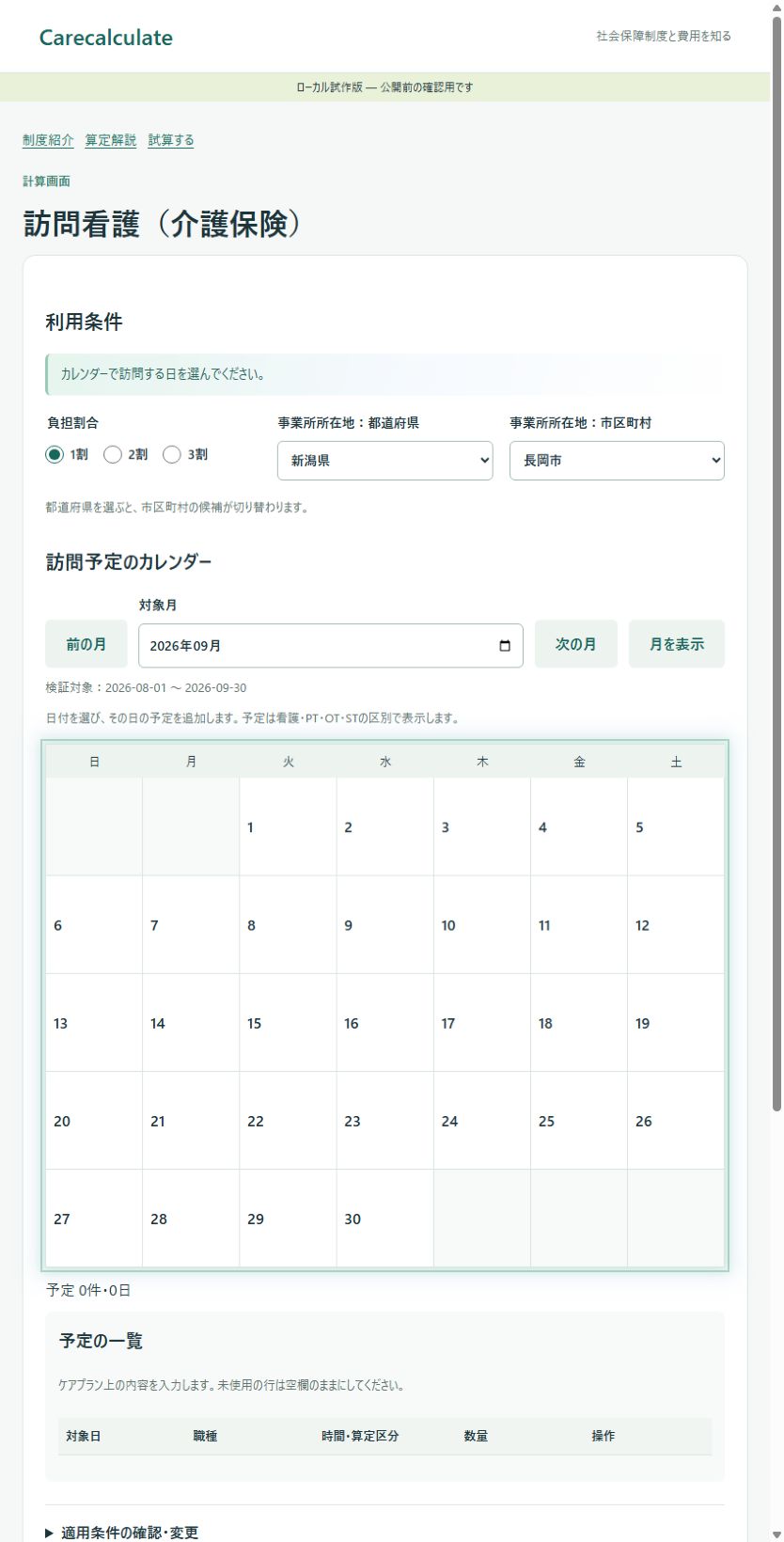
Task: Select calendar day 12
Action: point(676,924)
